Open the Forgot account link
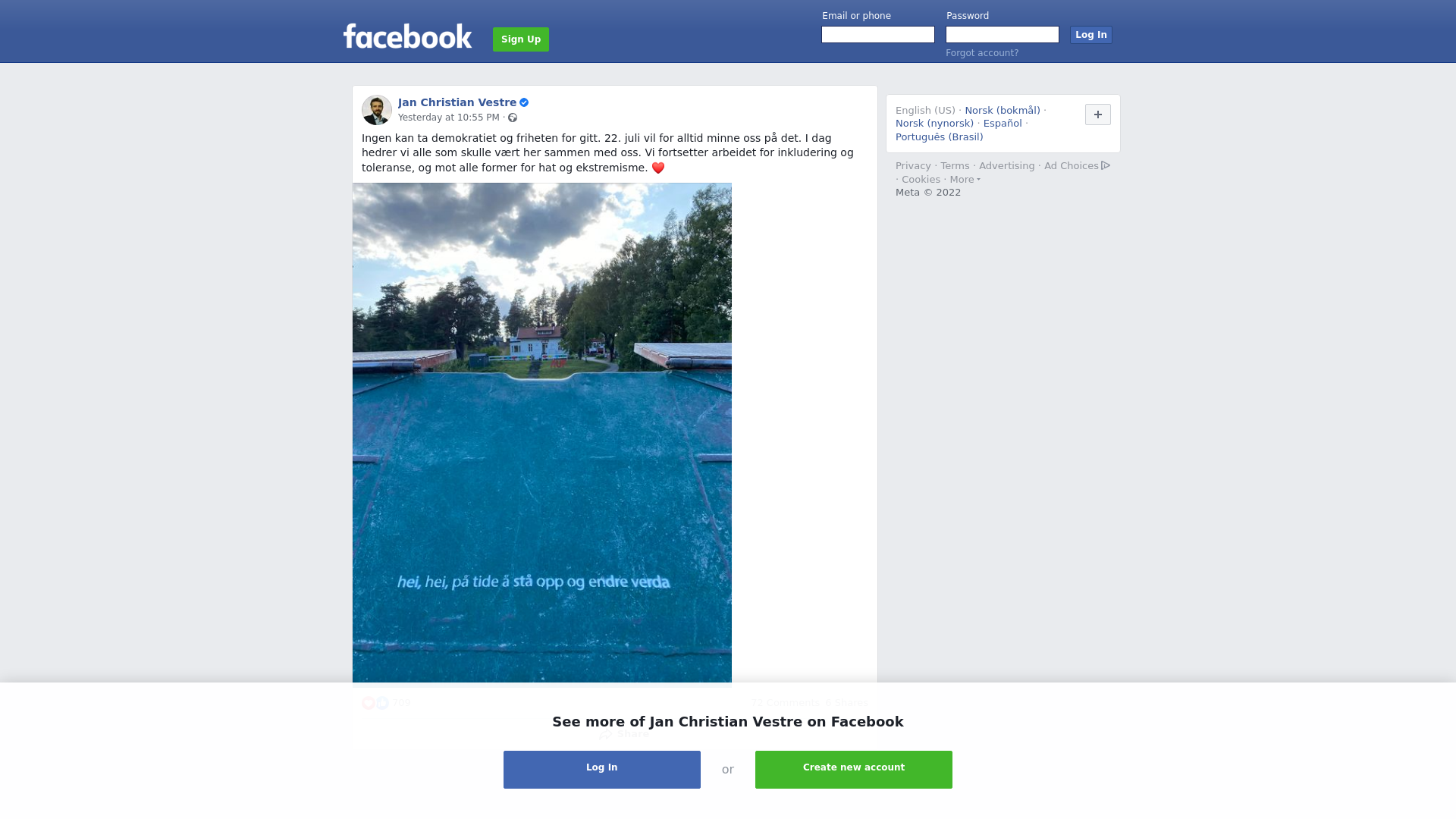 [x=982, y=53]
